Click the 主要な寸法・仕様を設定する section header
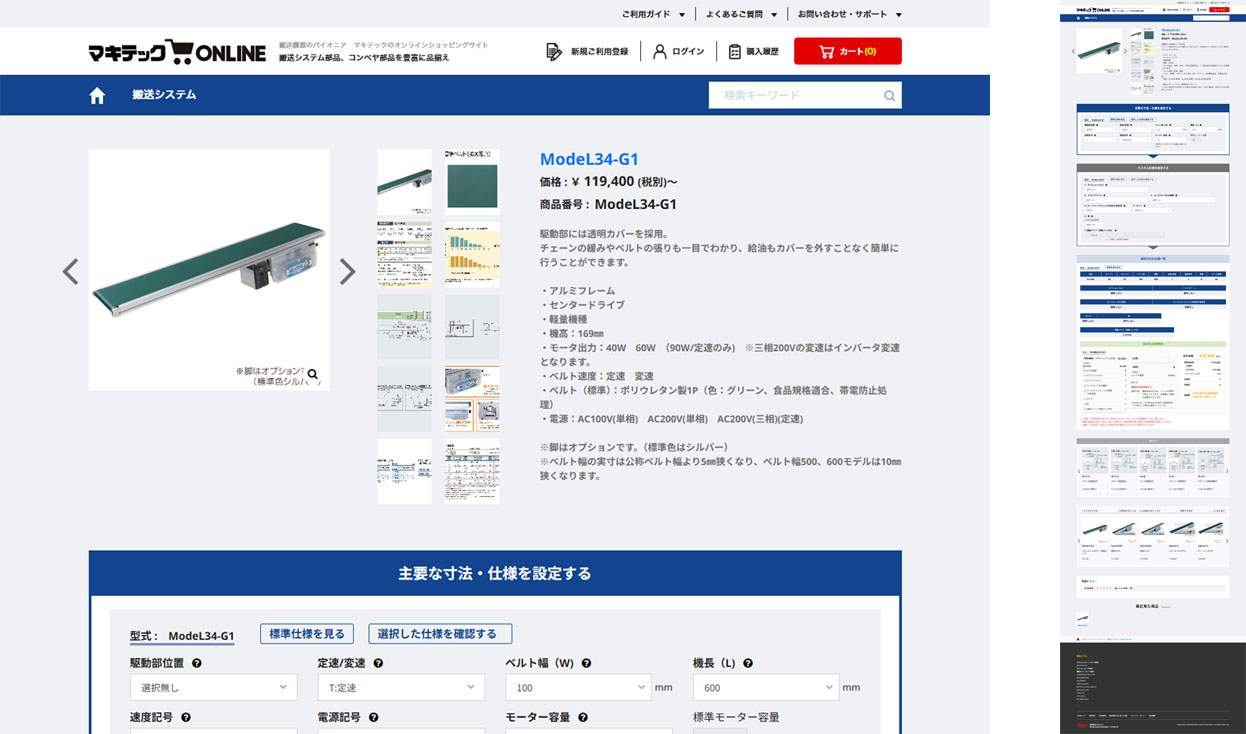Screen dimensions: 1246x734 click(495, 574)
